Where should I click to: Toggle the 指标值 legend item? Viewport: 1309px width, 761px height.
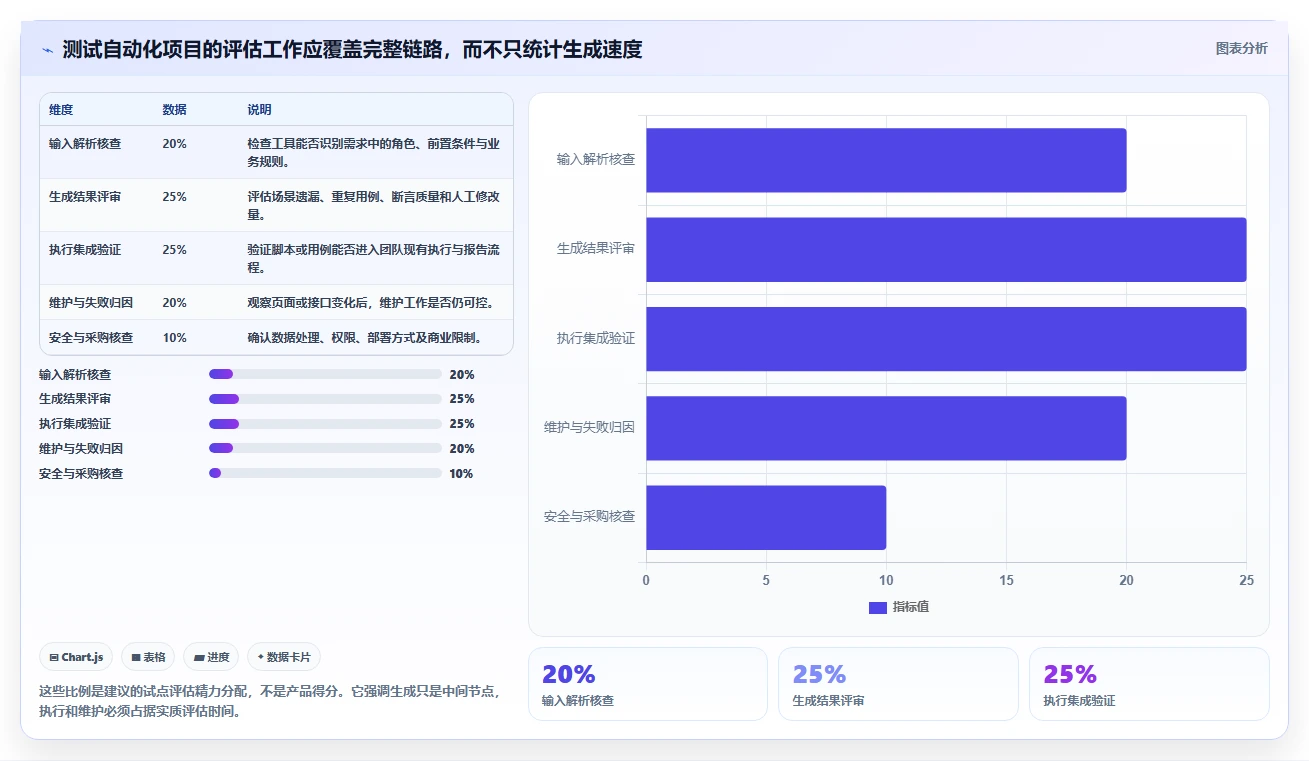tap(899, 607)
